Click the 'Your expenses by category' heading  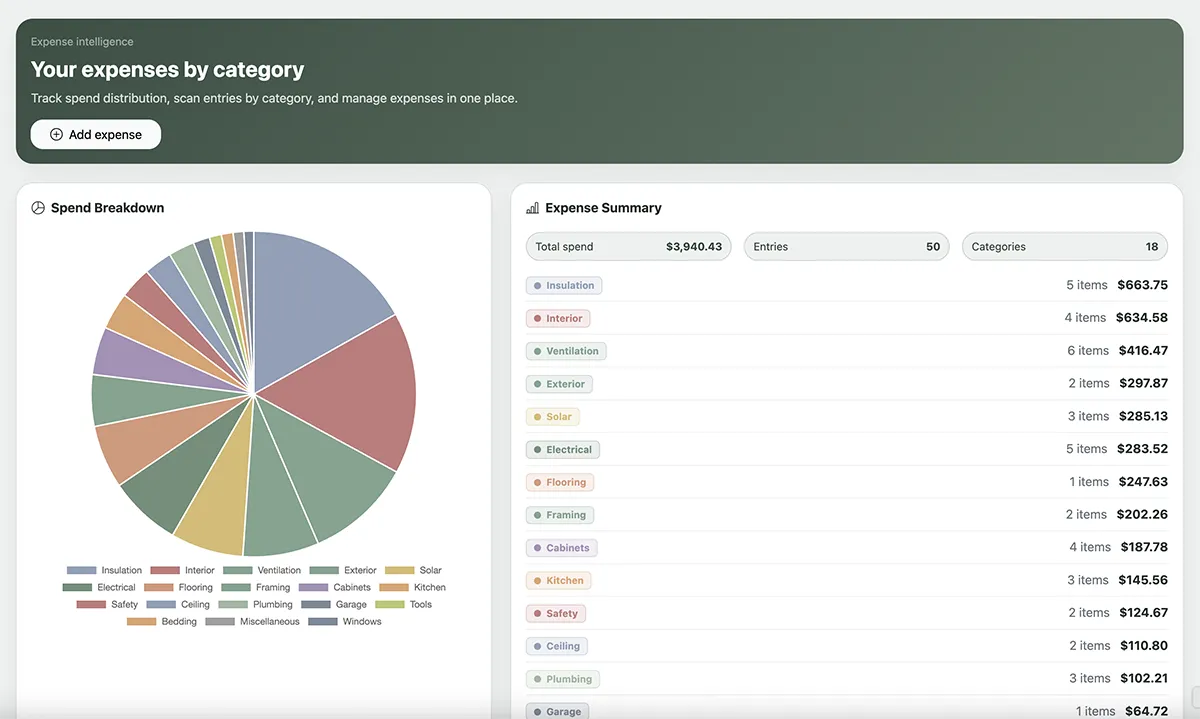click(167, 70)
